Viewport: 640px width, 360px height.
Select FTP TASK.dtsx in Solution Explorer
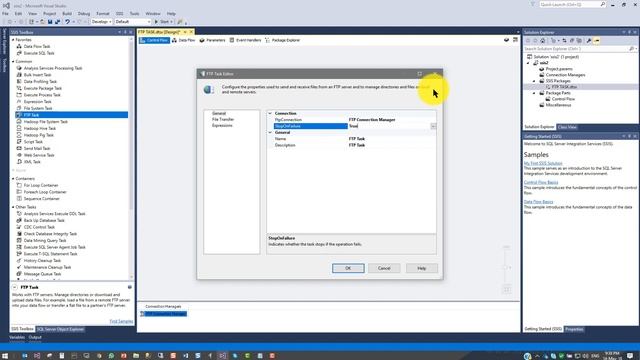click(x=564, y=87)
